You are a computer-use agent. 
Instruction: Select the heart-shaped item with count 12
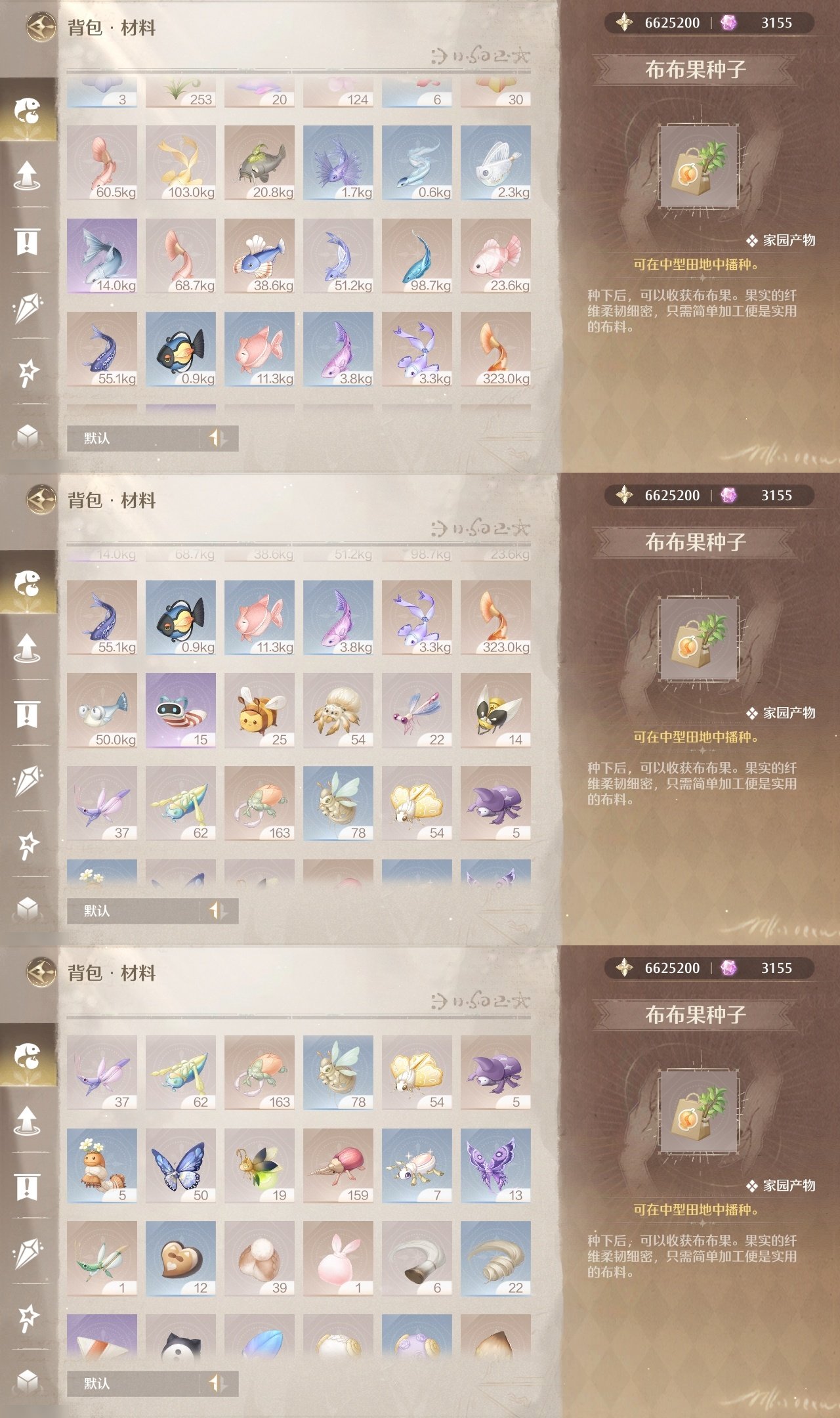(180, 1258)
